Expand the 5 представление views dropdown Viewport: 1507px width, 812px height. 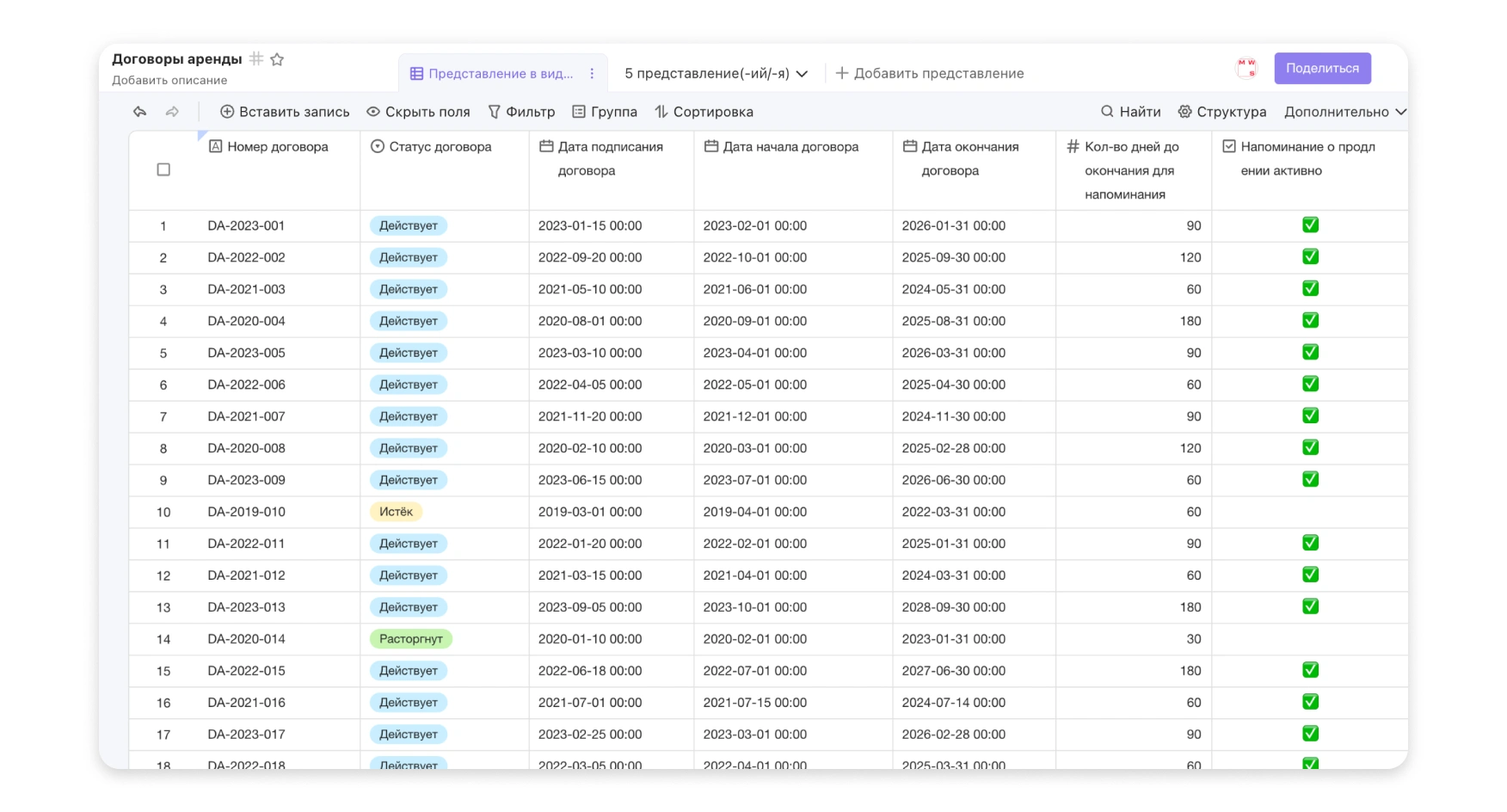click(x=716, y=73)
